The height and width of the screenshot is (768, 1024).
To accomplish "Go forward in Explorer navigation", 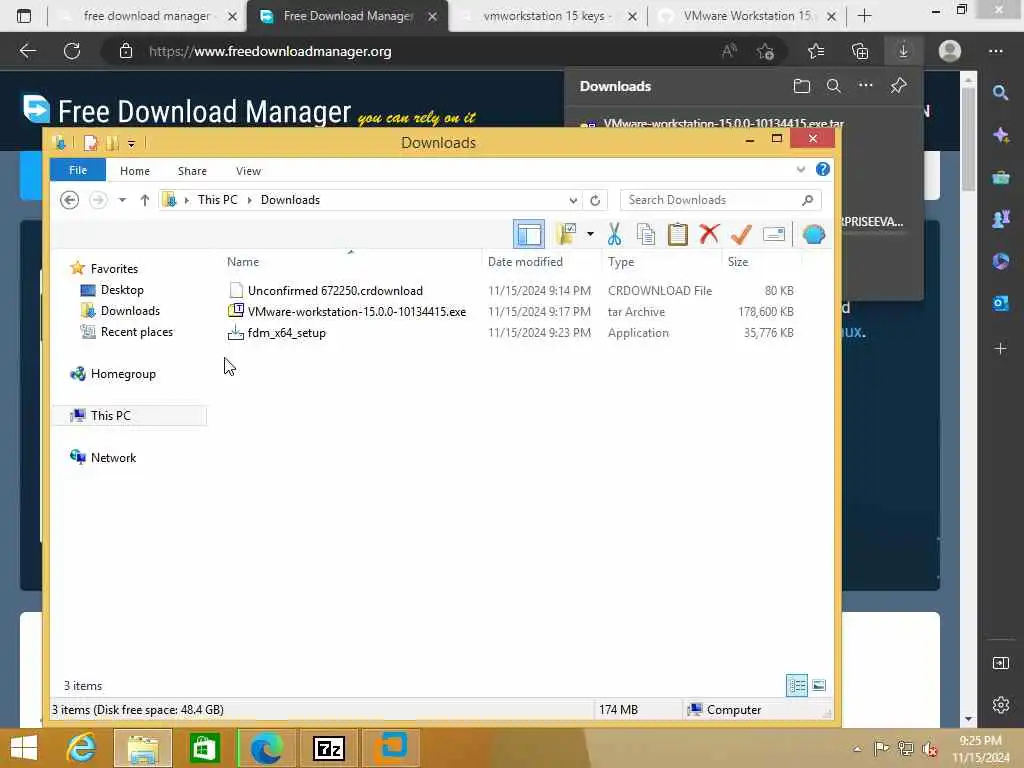I will click(98, 200).
